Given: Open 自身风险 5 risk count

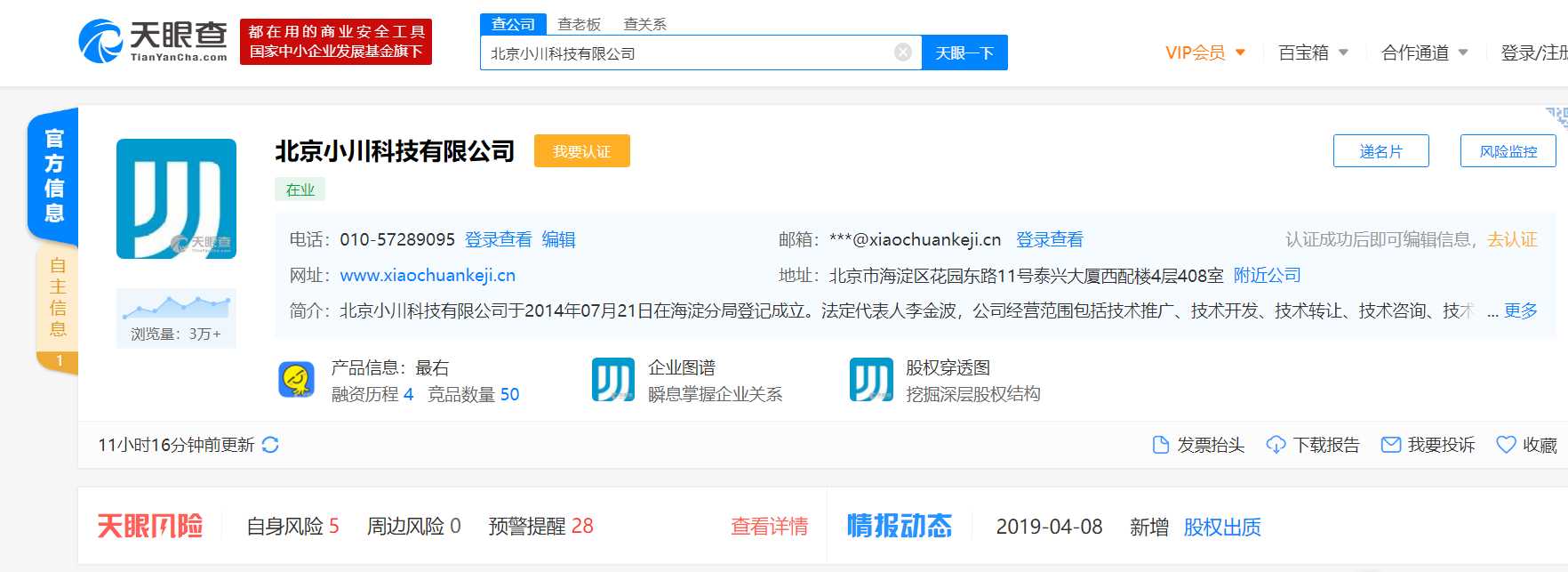Looking at the screenshot, I should coord(293,527).
